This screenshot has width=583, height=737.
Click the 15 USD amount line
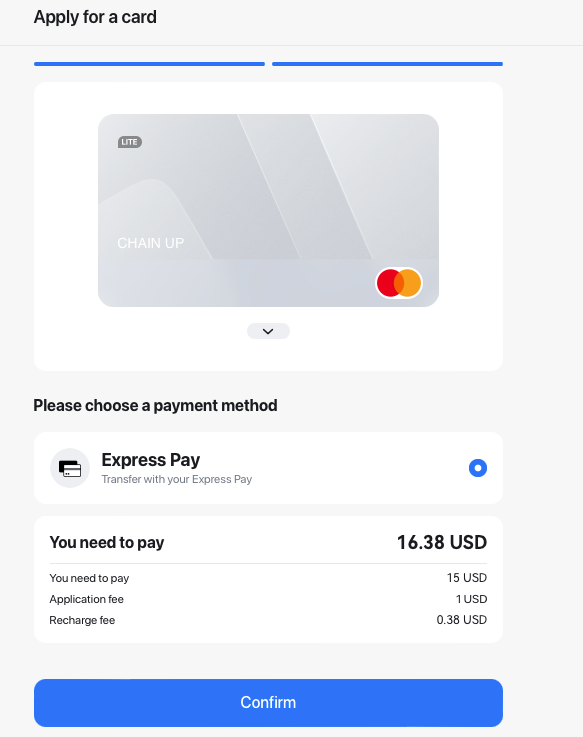[268, 578]
